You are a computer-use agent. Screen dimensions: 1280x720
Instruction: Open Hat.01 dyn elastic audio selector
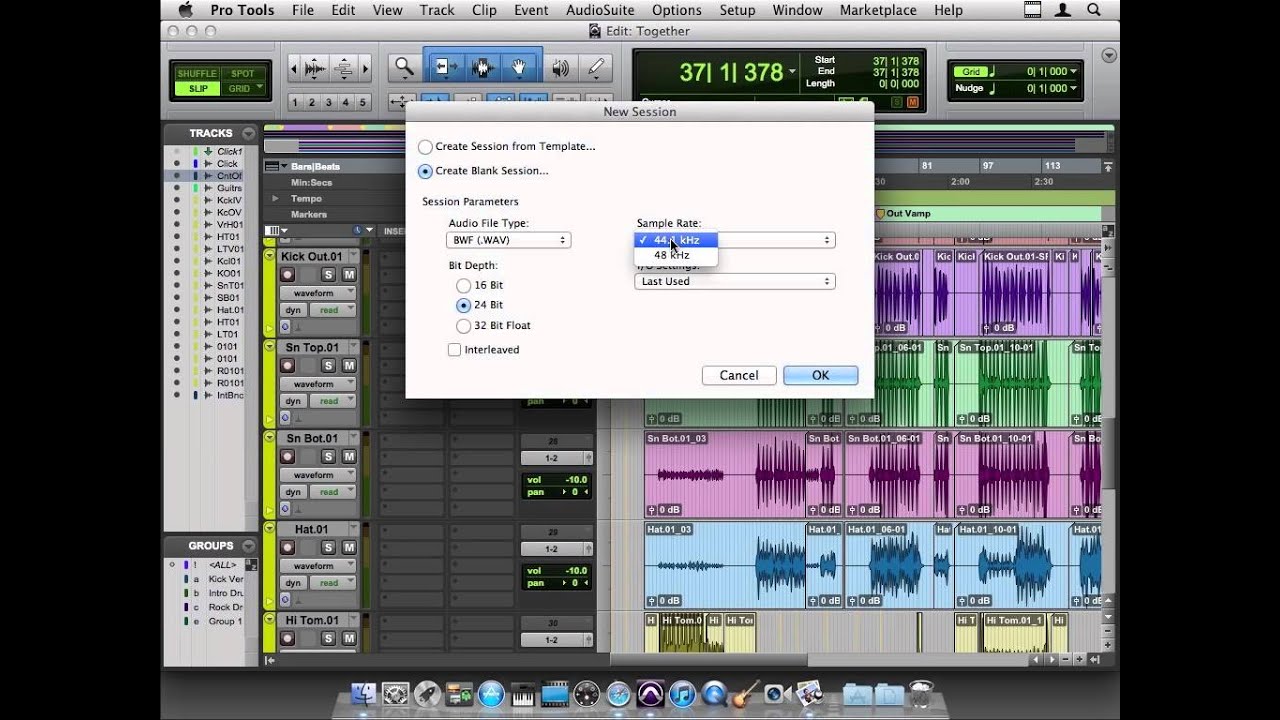tap(293, 583)
